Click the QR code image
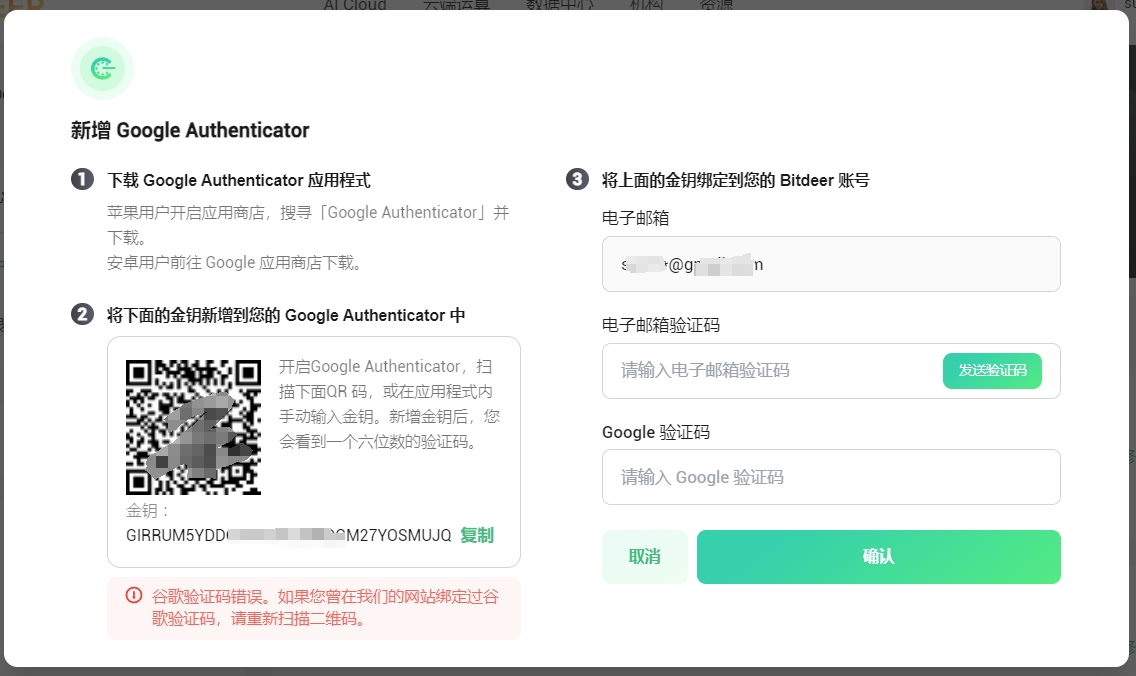Viewport: 1136px width, 676px height. tap(193, 427)
